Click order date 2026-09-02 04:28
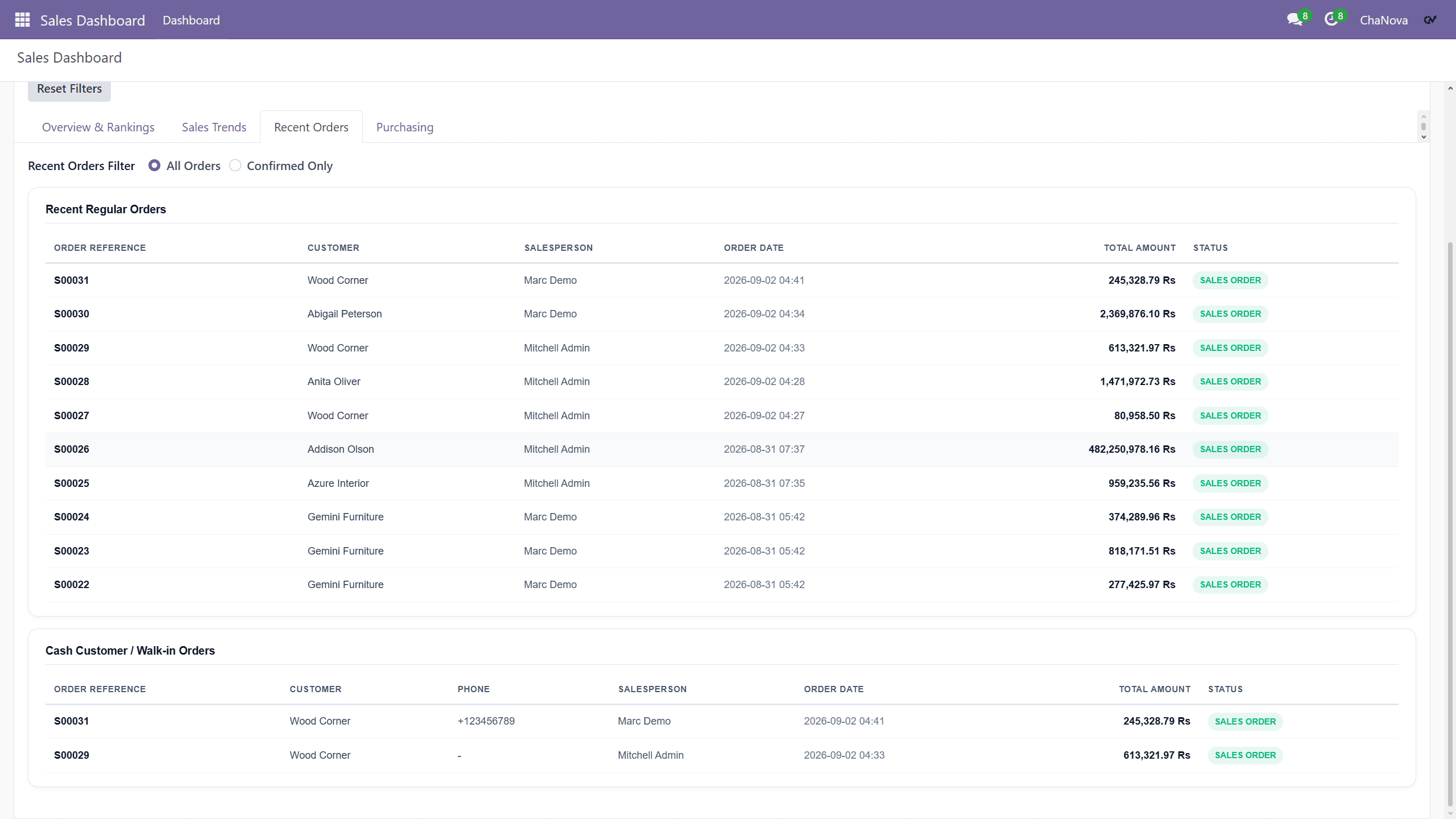 764,382
